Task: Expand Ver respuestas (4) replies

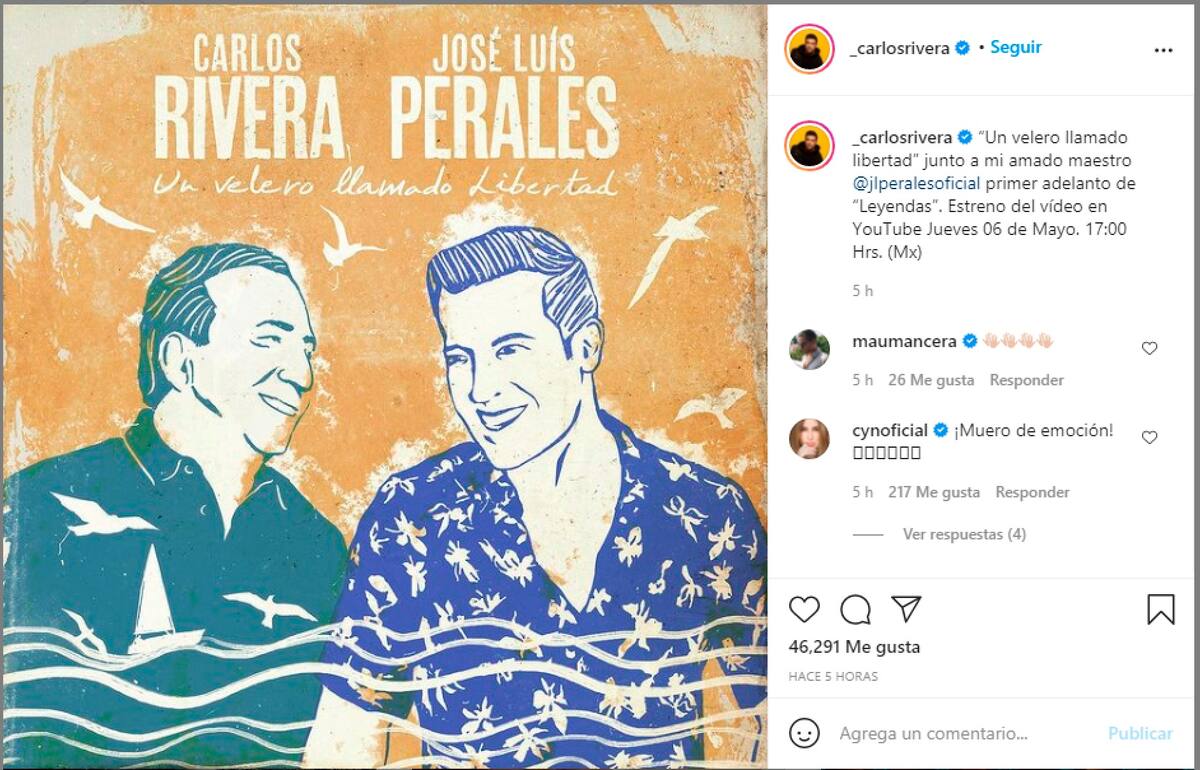Action: point(964,534)
